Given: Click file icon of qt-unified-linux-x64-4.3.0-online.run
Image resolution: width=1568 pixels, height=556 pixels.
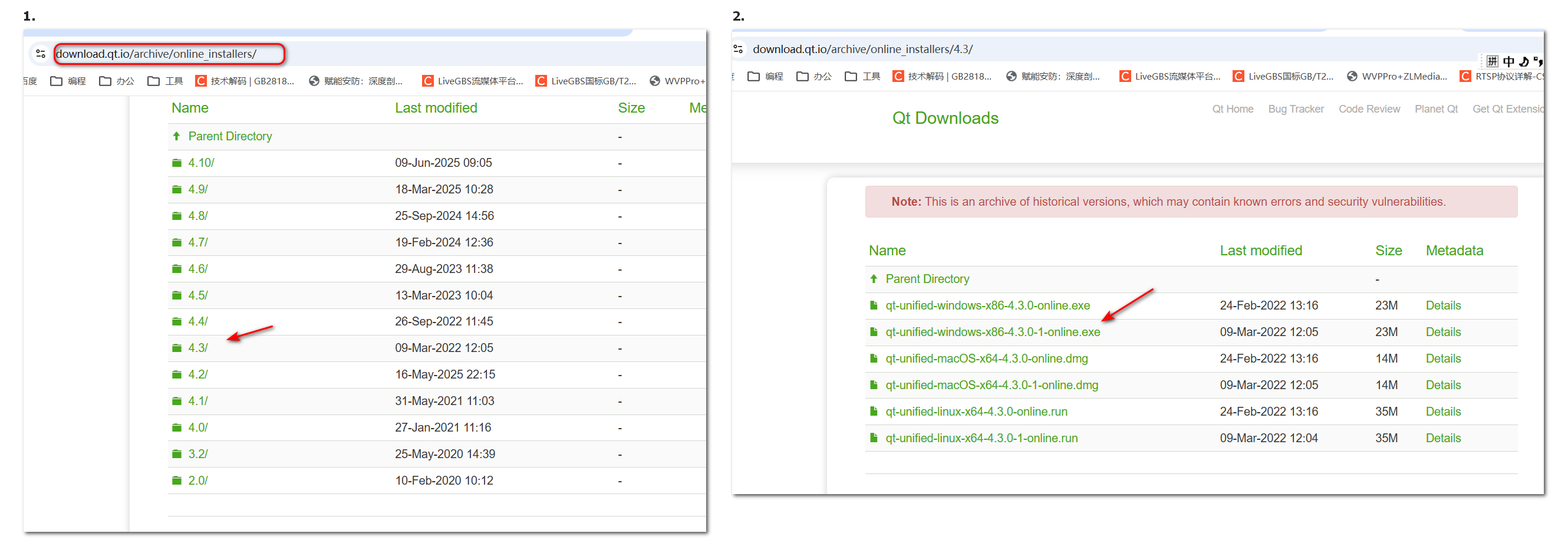Looking at the screenshot, I should point(874,411).
